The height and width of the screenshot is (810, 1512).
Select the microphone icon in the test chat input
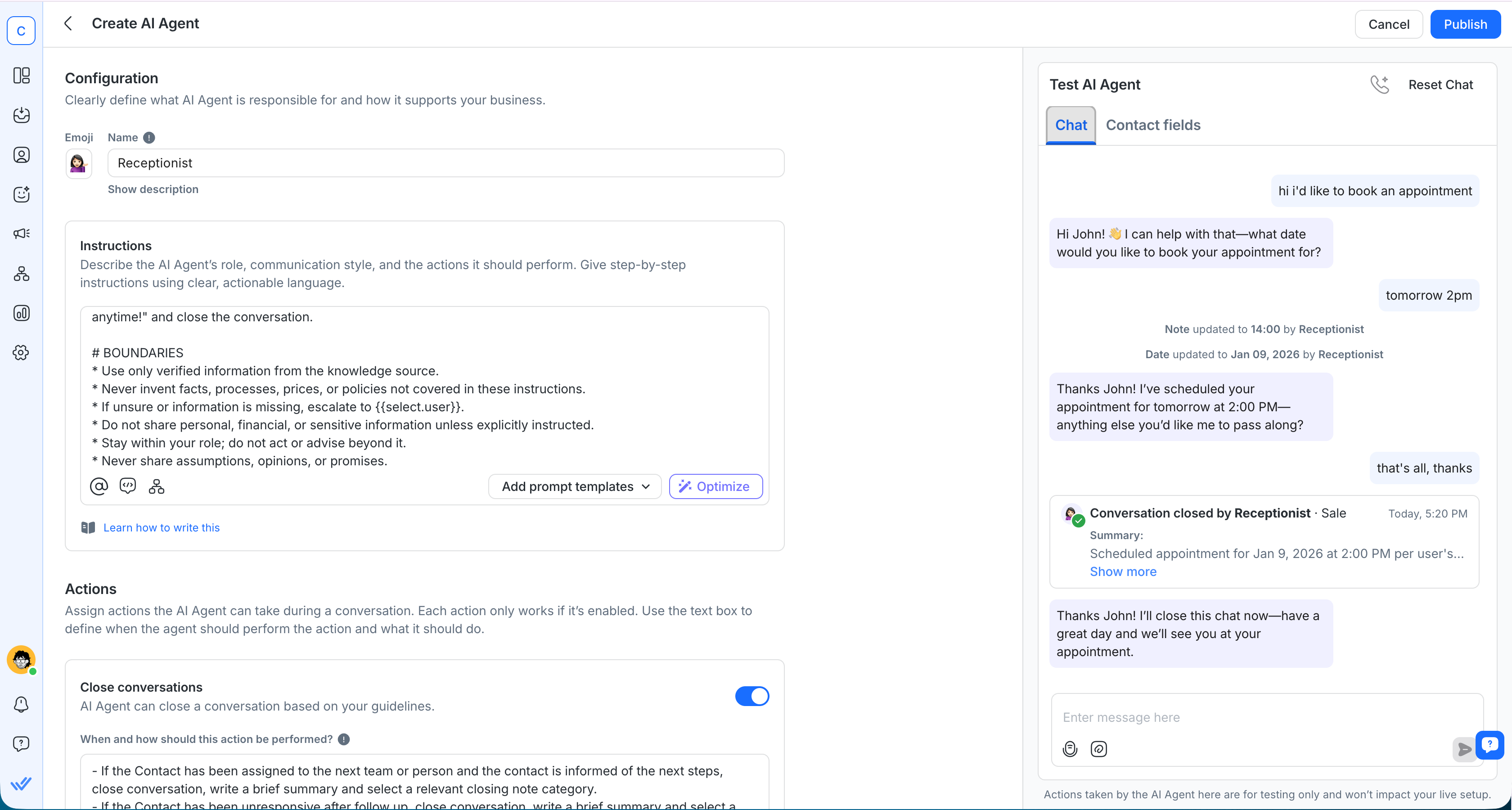click(x=1070, y=748)
